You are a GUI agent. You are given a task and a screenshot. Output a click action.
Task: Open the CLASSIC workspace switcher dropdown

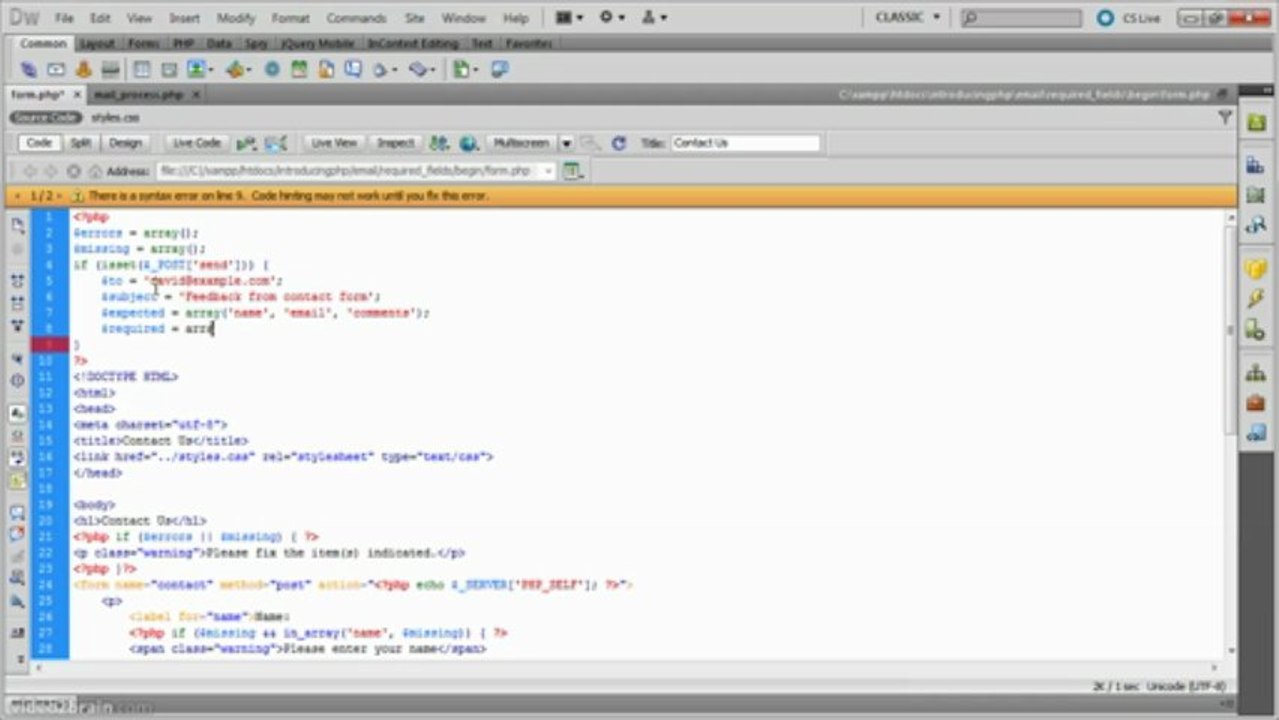(x=907, y=17)
